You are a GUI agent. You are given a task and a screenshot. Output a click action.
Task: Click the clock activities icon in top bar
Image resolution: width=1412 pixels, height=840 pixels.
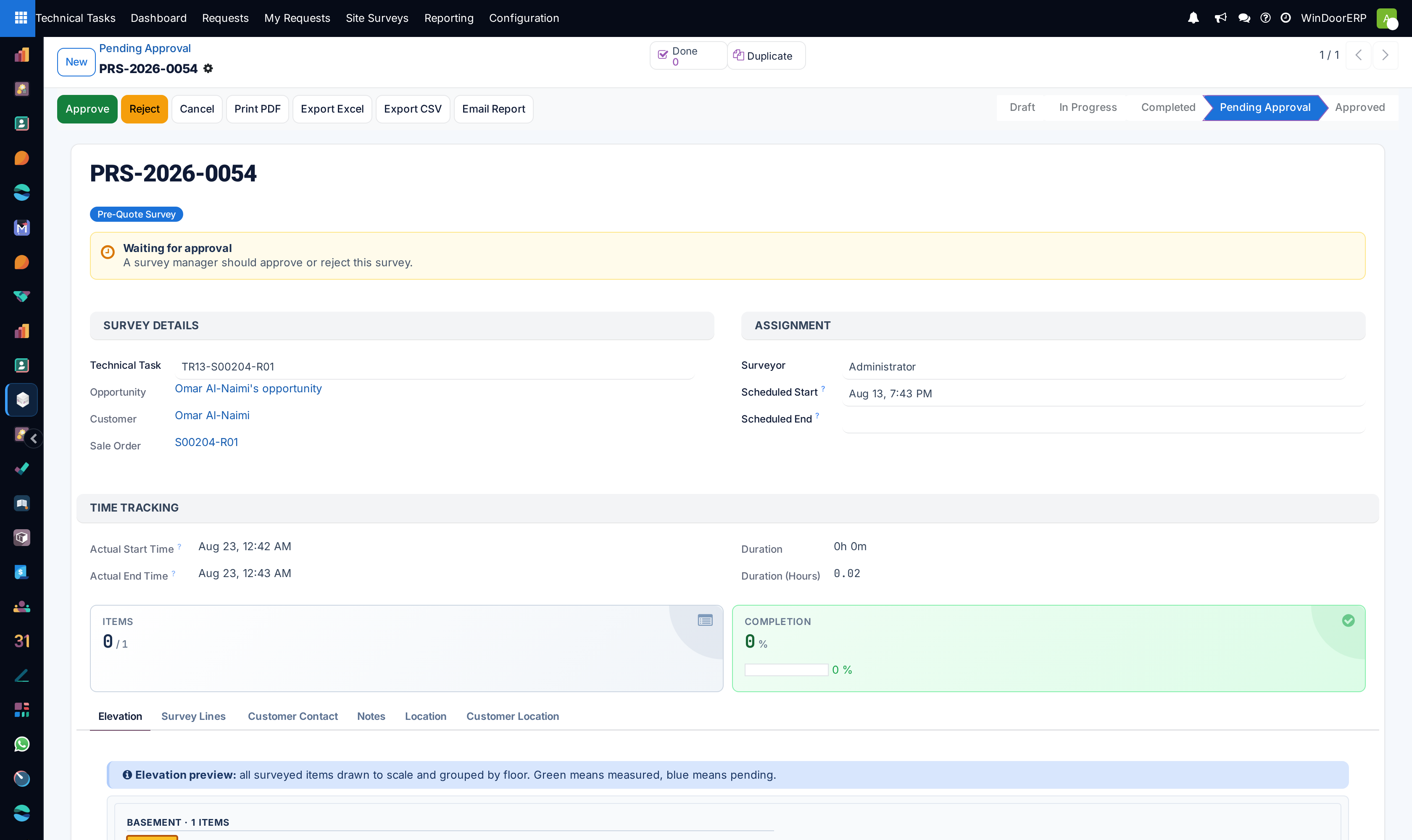tap(1286, 18)
